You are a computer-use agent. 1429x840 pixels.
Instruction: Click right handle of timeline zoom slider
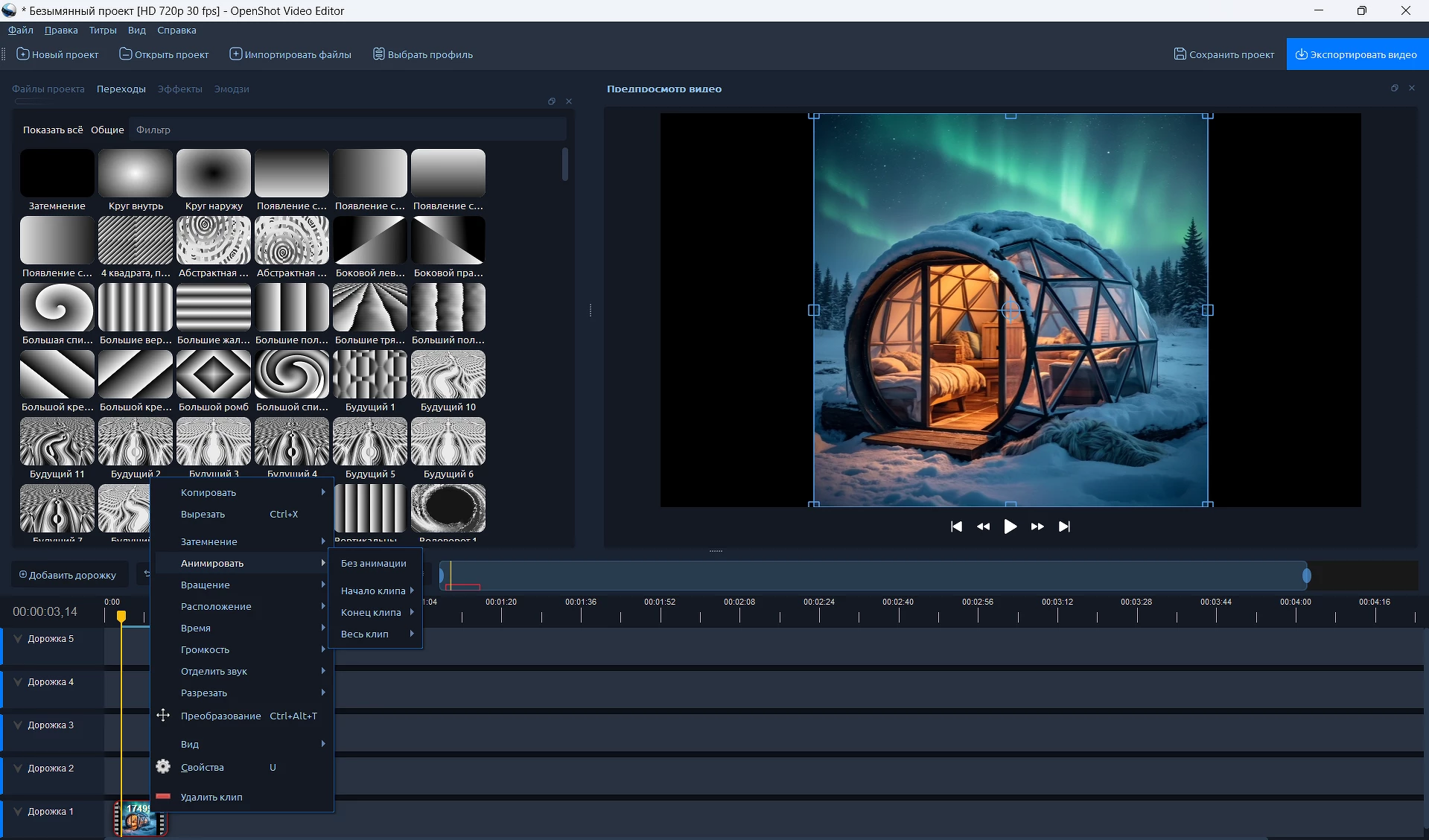pyautogui.click(x=1306, y=576)
